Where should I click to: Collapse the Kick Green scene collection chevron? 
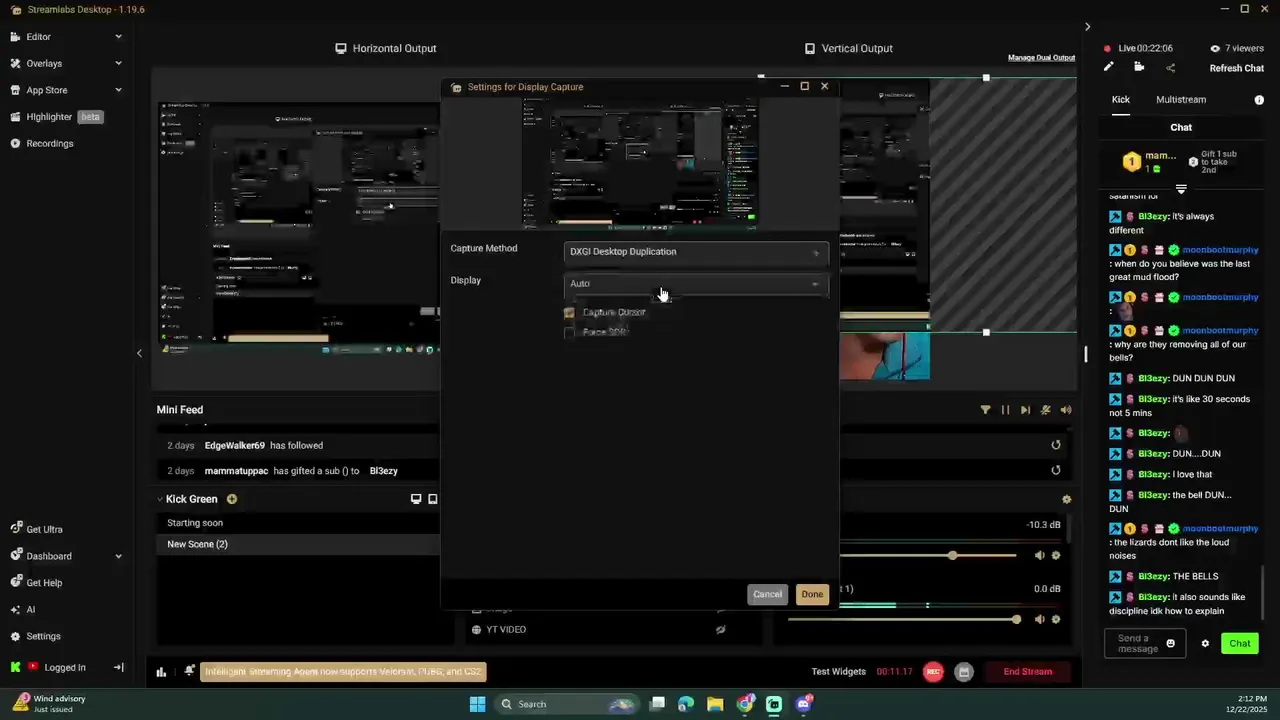coord(159,499)
